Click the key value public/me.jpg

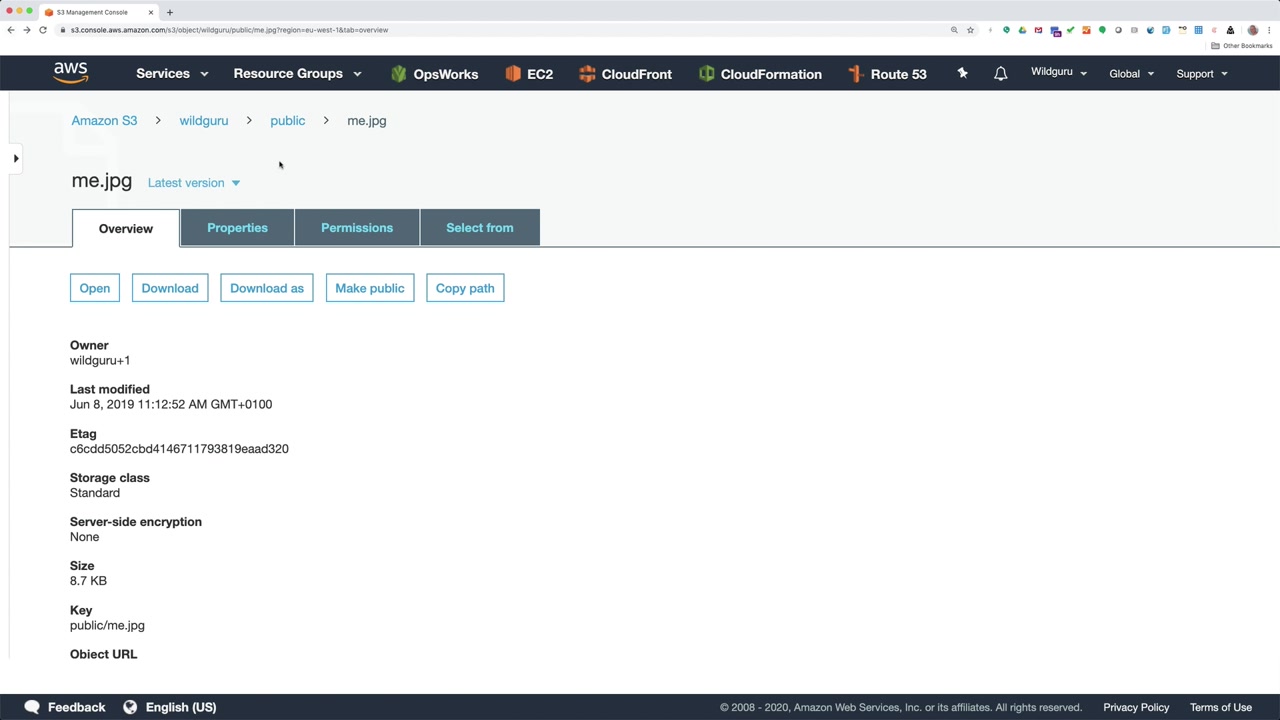107,625
